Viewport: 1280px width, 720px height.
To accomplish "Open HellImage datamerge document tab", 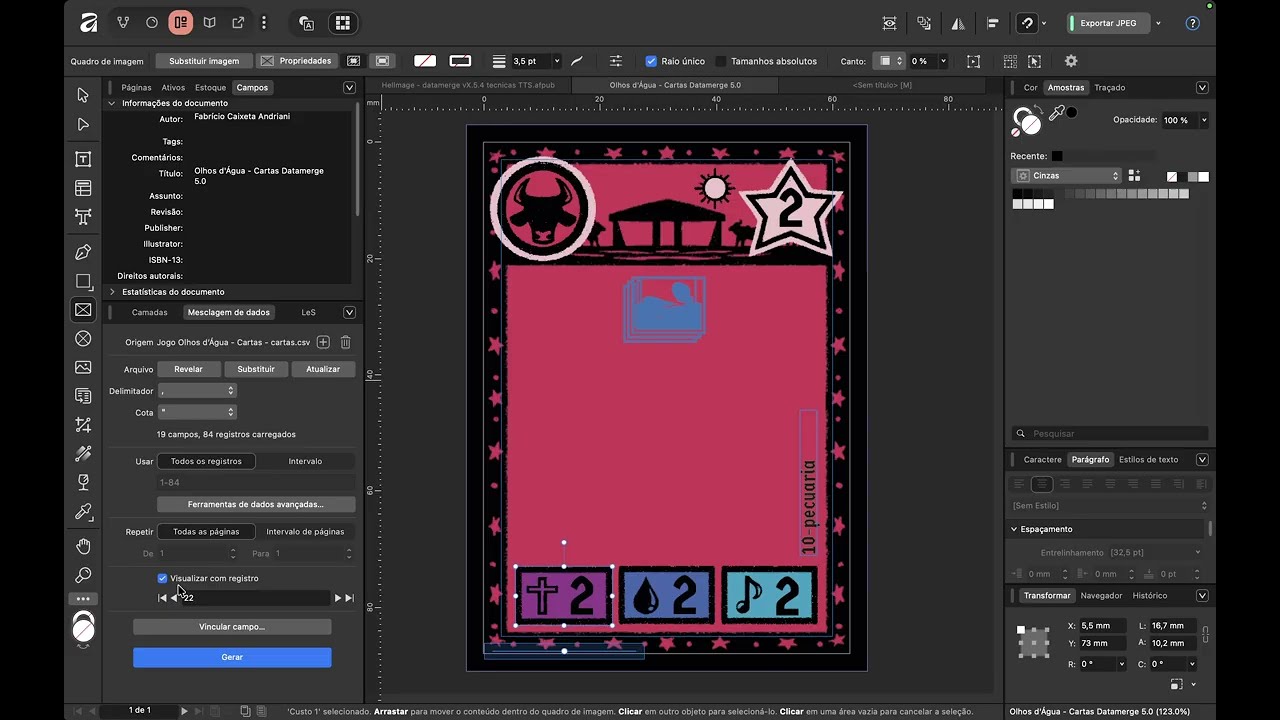I will [x=468, y=85].
